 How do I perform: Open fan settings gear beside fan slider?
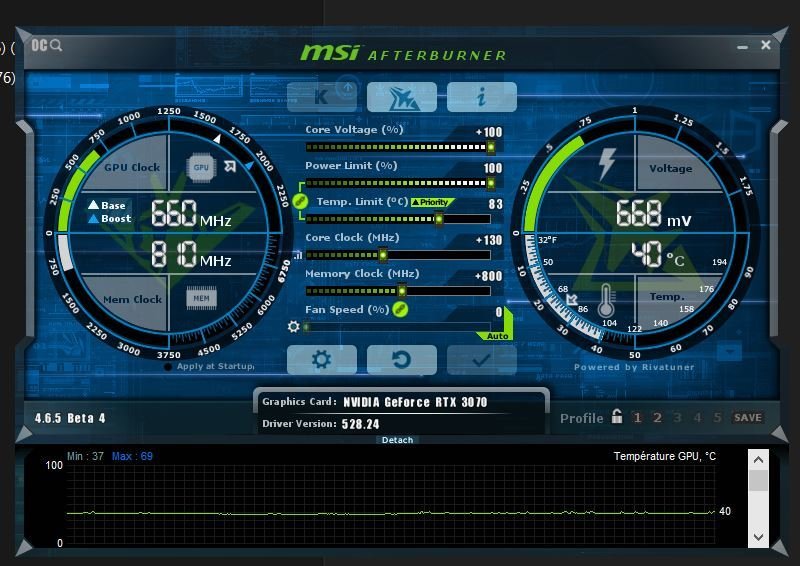[x=293, y=326]
